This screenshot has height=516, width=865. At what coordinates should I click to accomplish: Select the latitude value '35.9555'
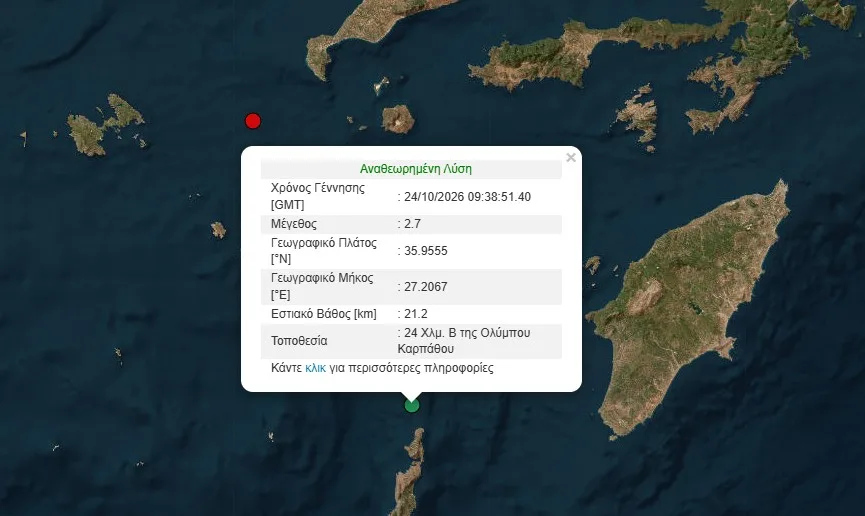(x=425, y=251)
